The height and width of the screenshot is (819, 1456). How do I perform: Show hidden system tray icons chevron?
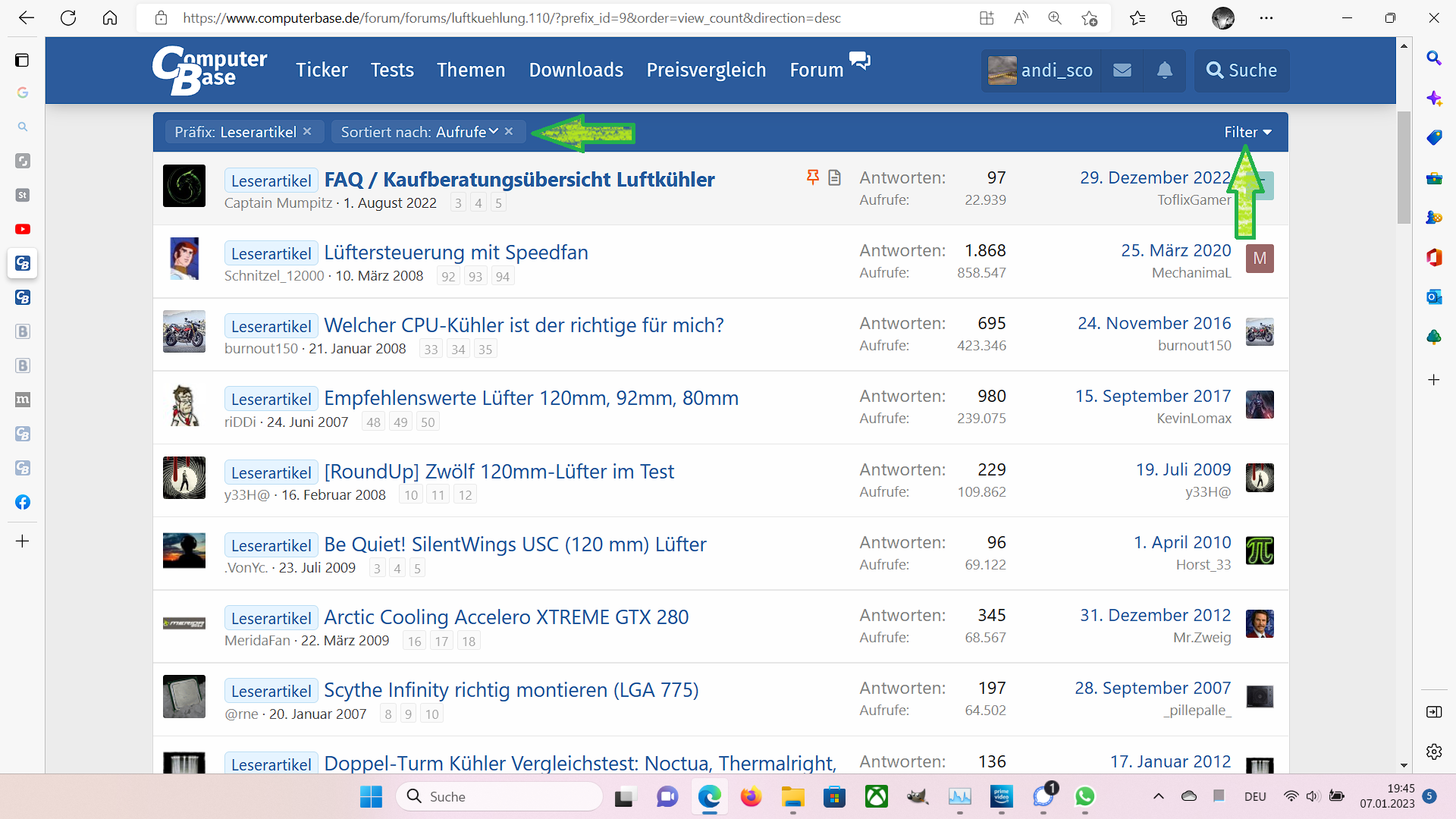1158,796
